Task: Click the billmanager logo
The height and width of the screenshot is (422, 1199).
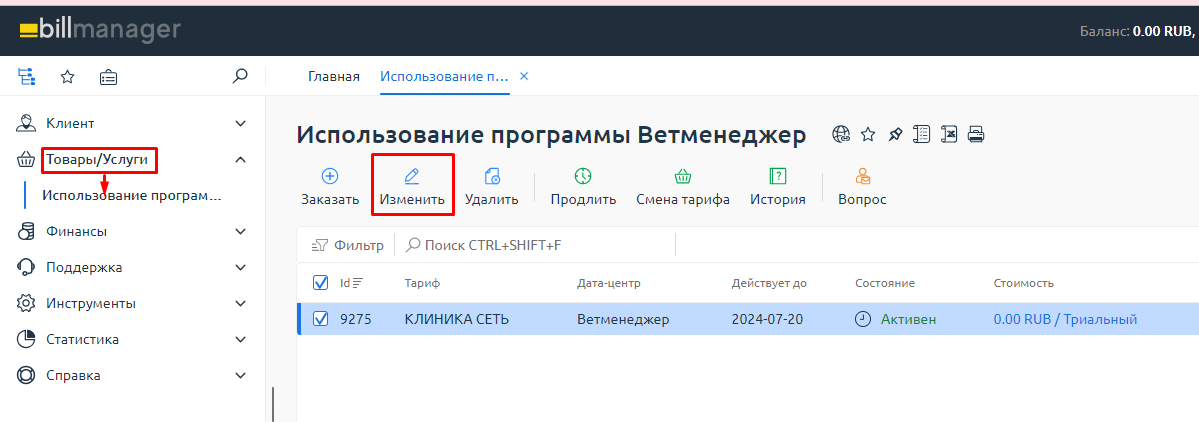Action: (x=99, y=31)
